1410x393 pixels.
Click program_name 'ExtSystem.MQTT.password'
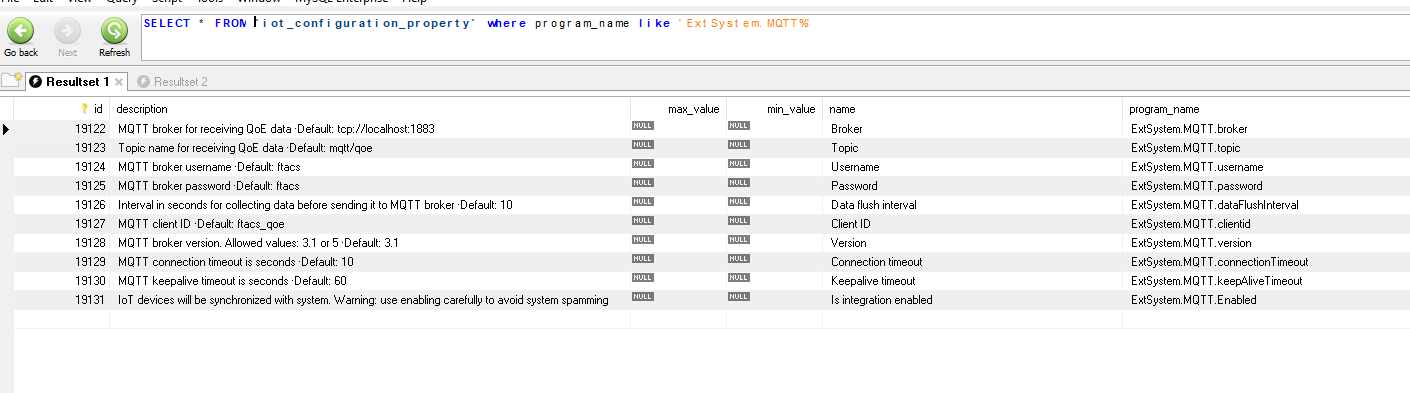(x=1197, y=186)
